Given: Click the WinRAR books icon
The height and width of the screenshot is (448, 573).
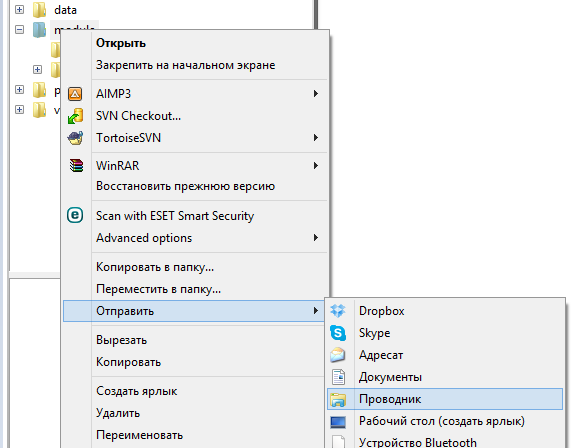Looking at the screenshot, I should coord(76,166).
